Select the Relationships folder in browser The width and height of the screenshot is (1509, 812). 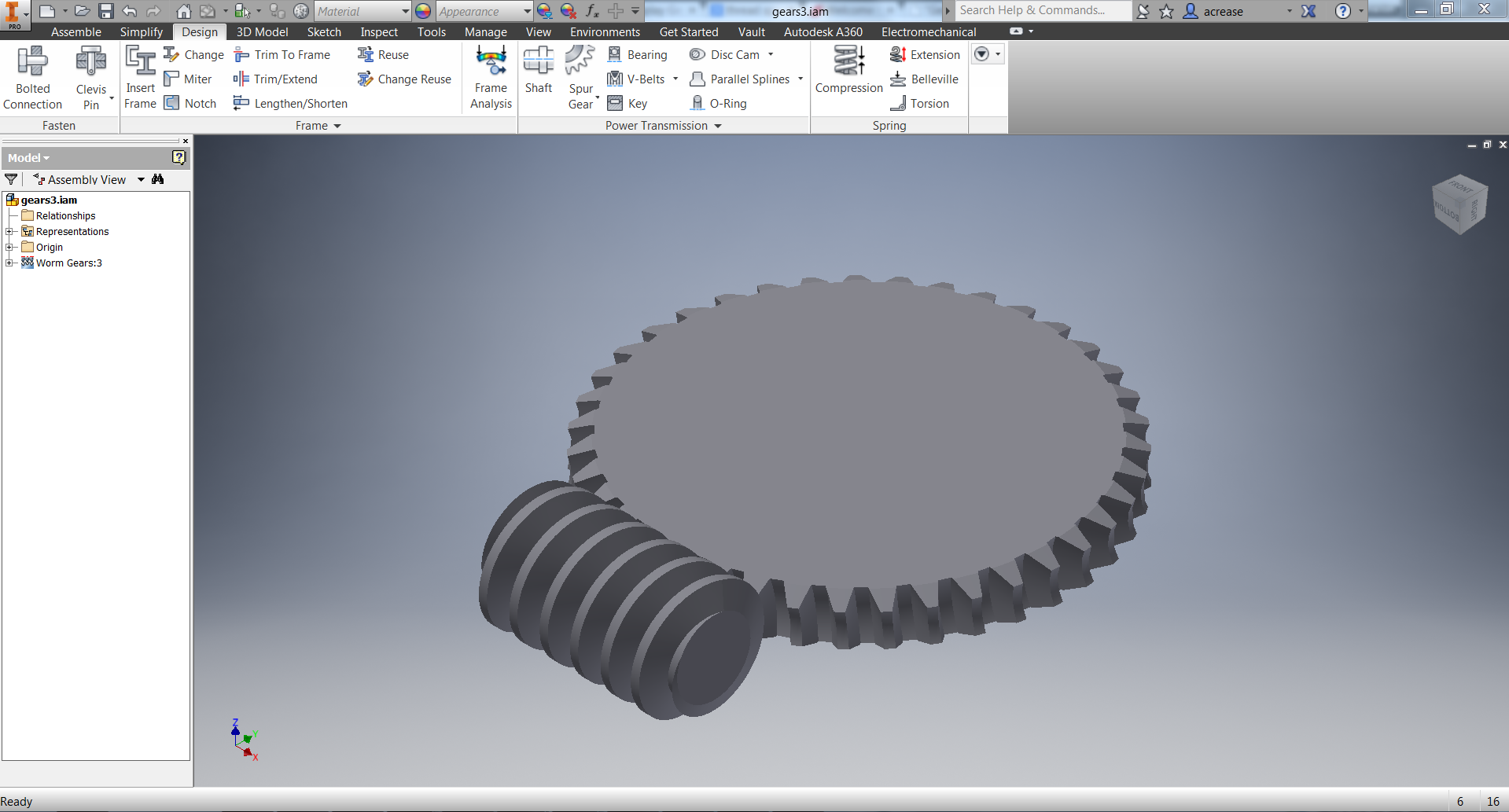[65, 215]
